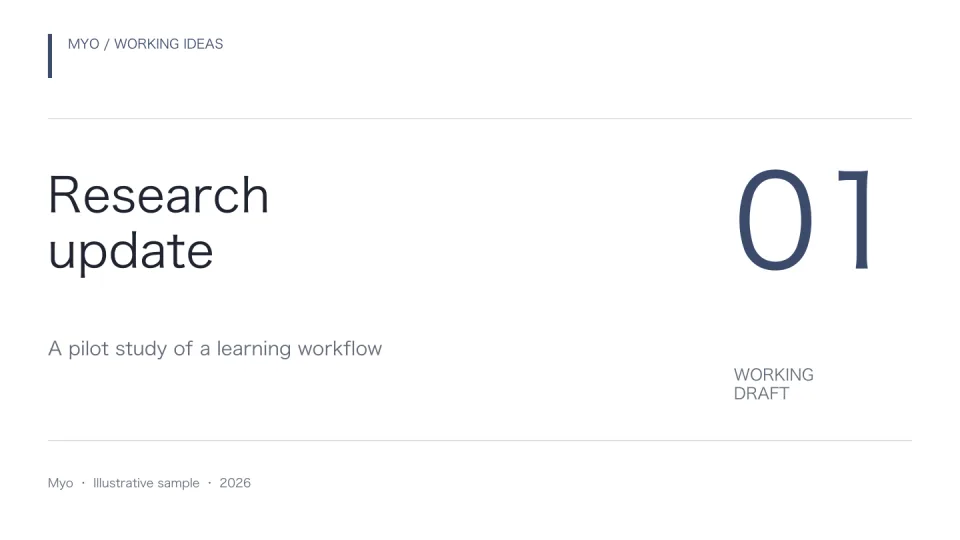Click the dot separator before 2026
The image size is (960, 540).
pos(209,483)
